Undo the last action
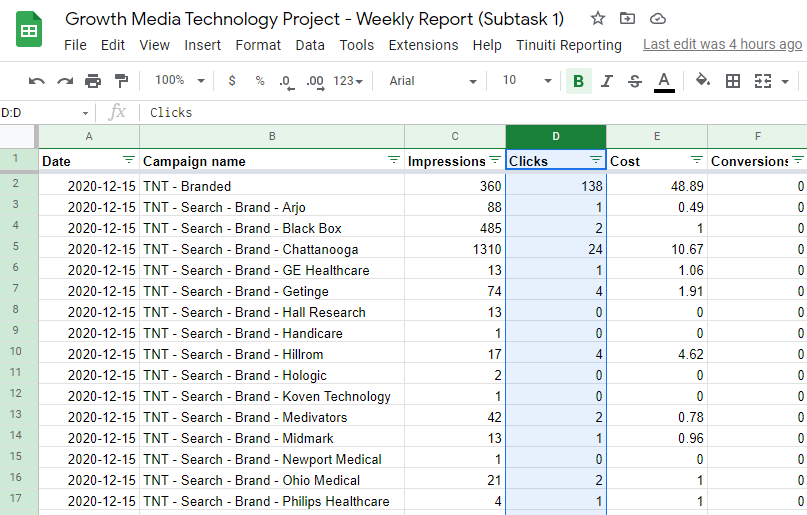 point(37,81)
